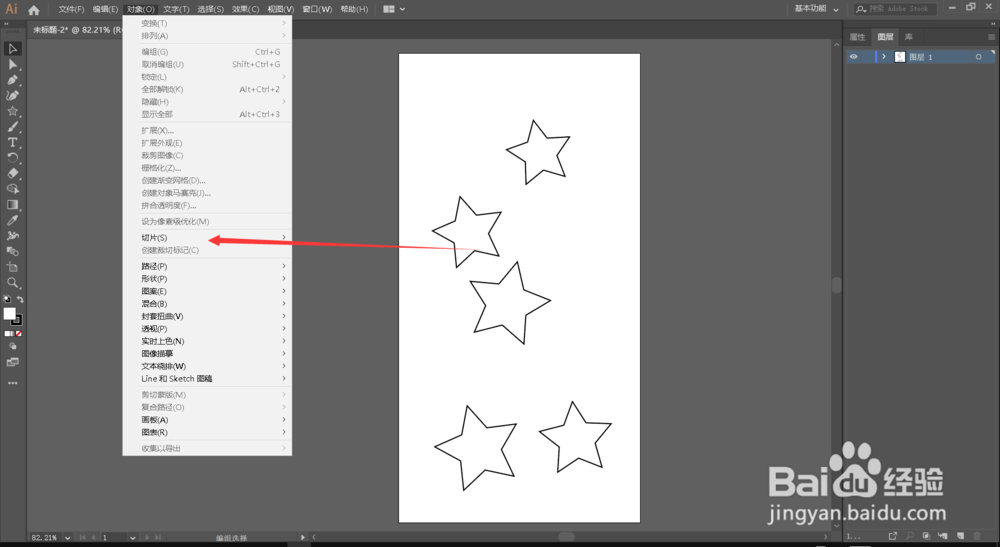Open the 透视(P) submenu

point(207,328)
